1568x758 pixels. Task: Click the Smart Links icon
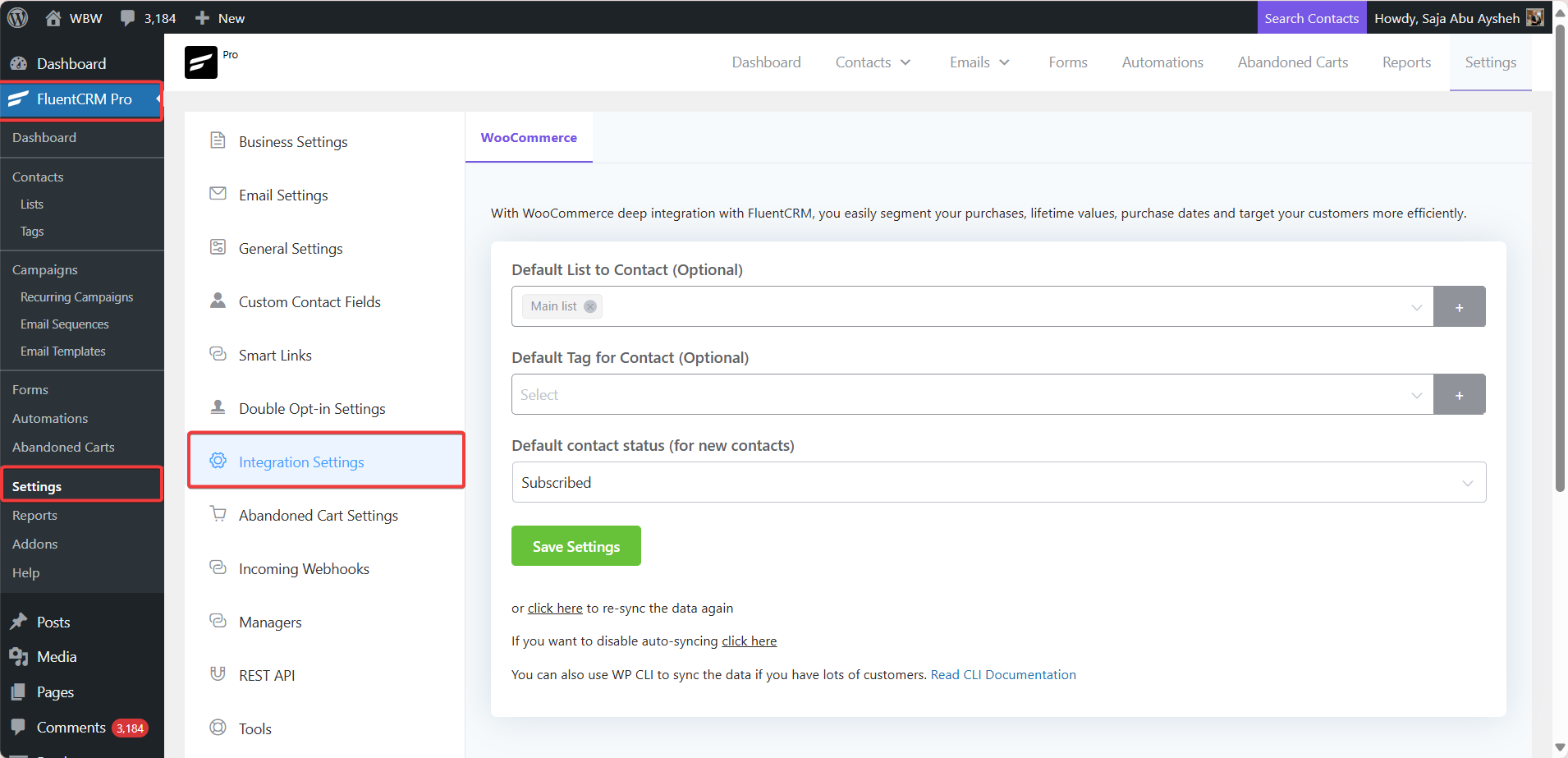218,354
